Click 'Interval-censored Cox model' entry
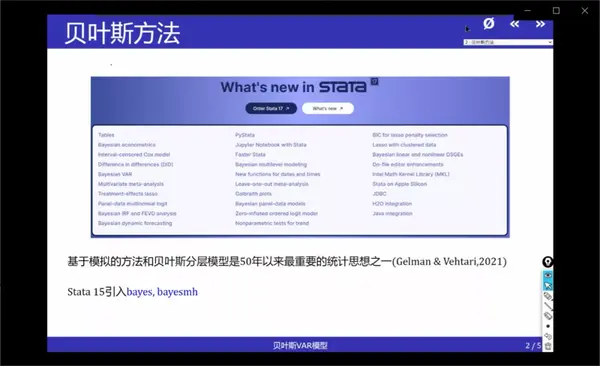 click(134, 155)
